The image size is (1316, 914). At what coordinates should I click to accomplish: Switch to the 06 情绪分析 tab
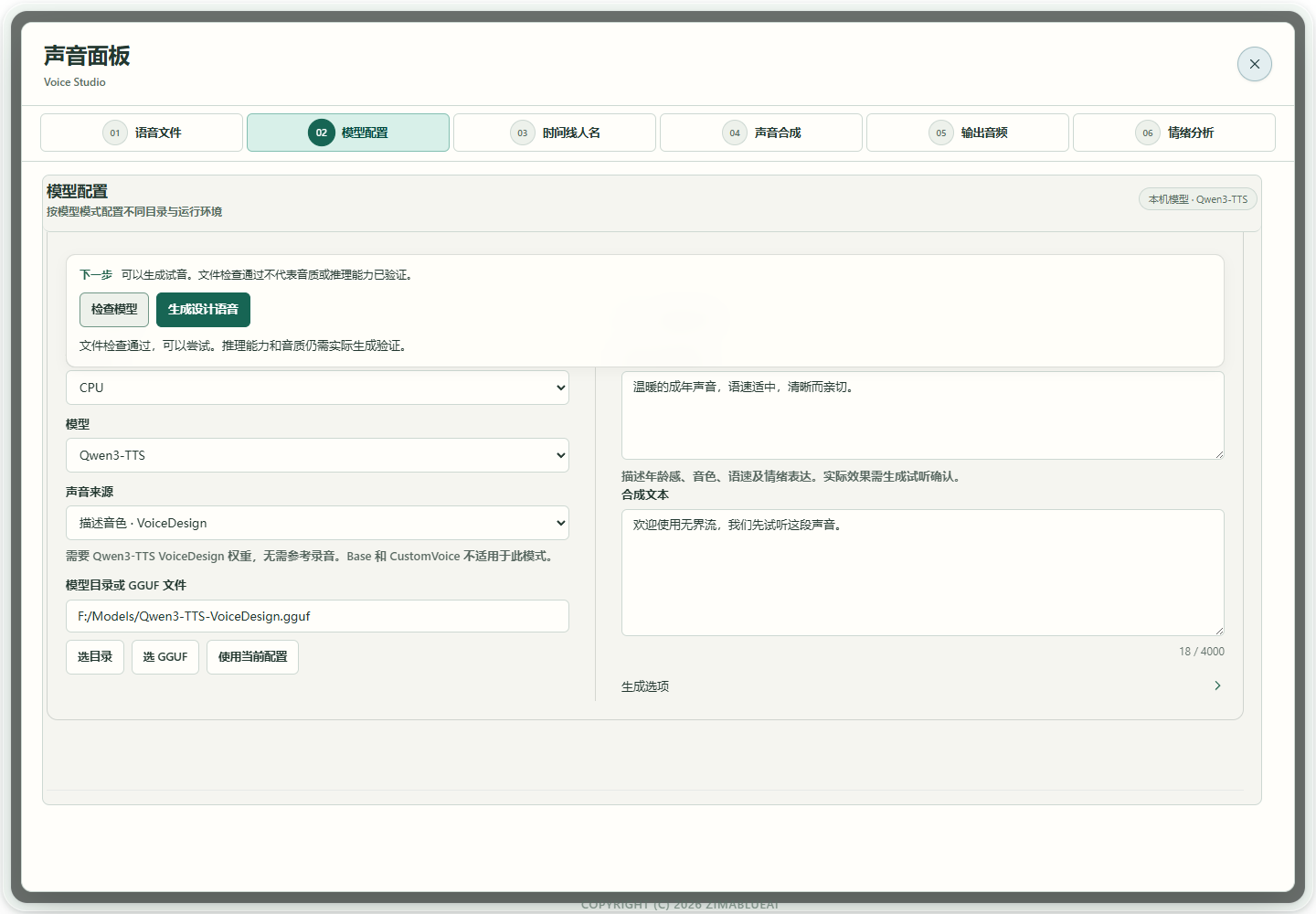[1174, 133]
